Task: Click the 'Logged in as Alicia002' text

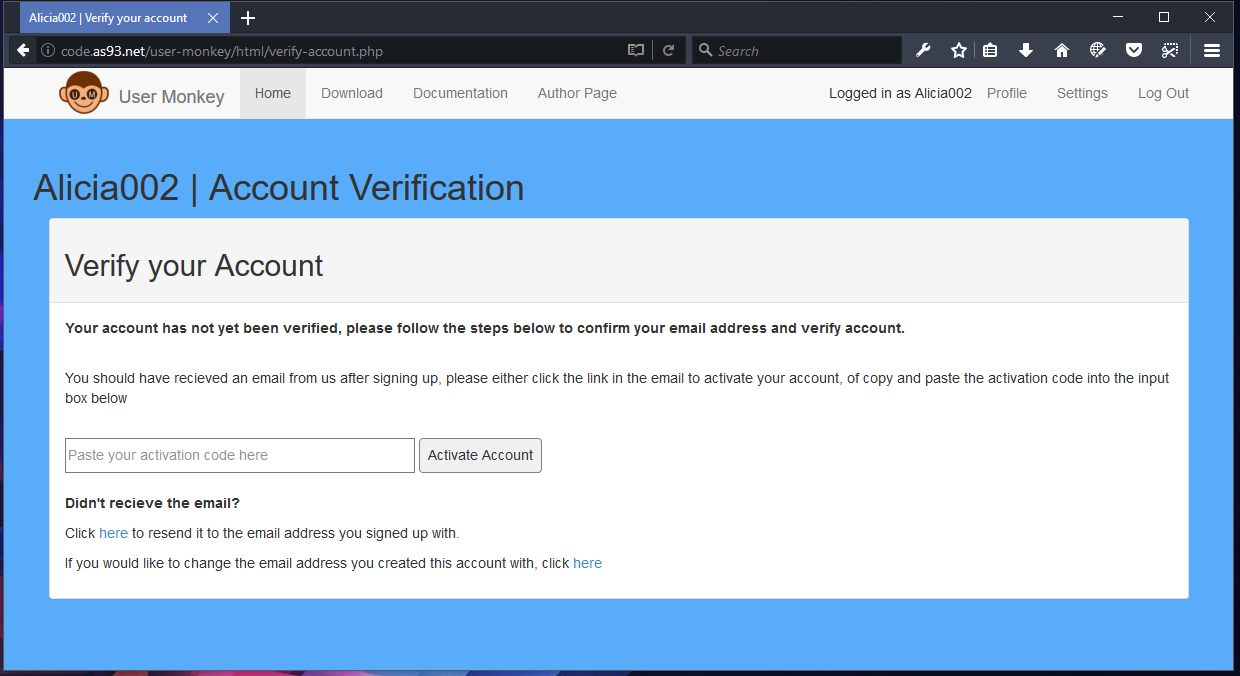Action: pos(900,93)
